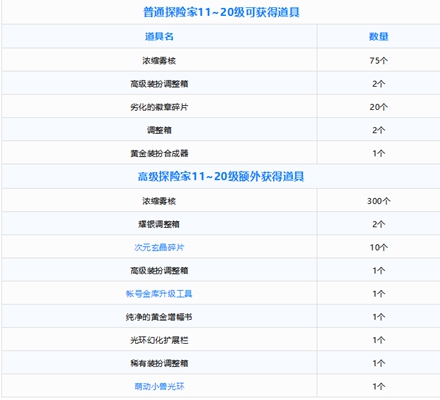Click the 2个 quantity beside 普通探险家's 高级装扮调整箱
The image size is (440, 400).
(379, 84)
